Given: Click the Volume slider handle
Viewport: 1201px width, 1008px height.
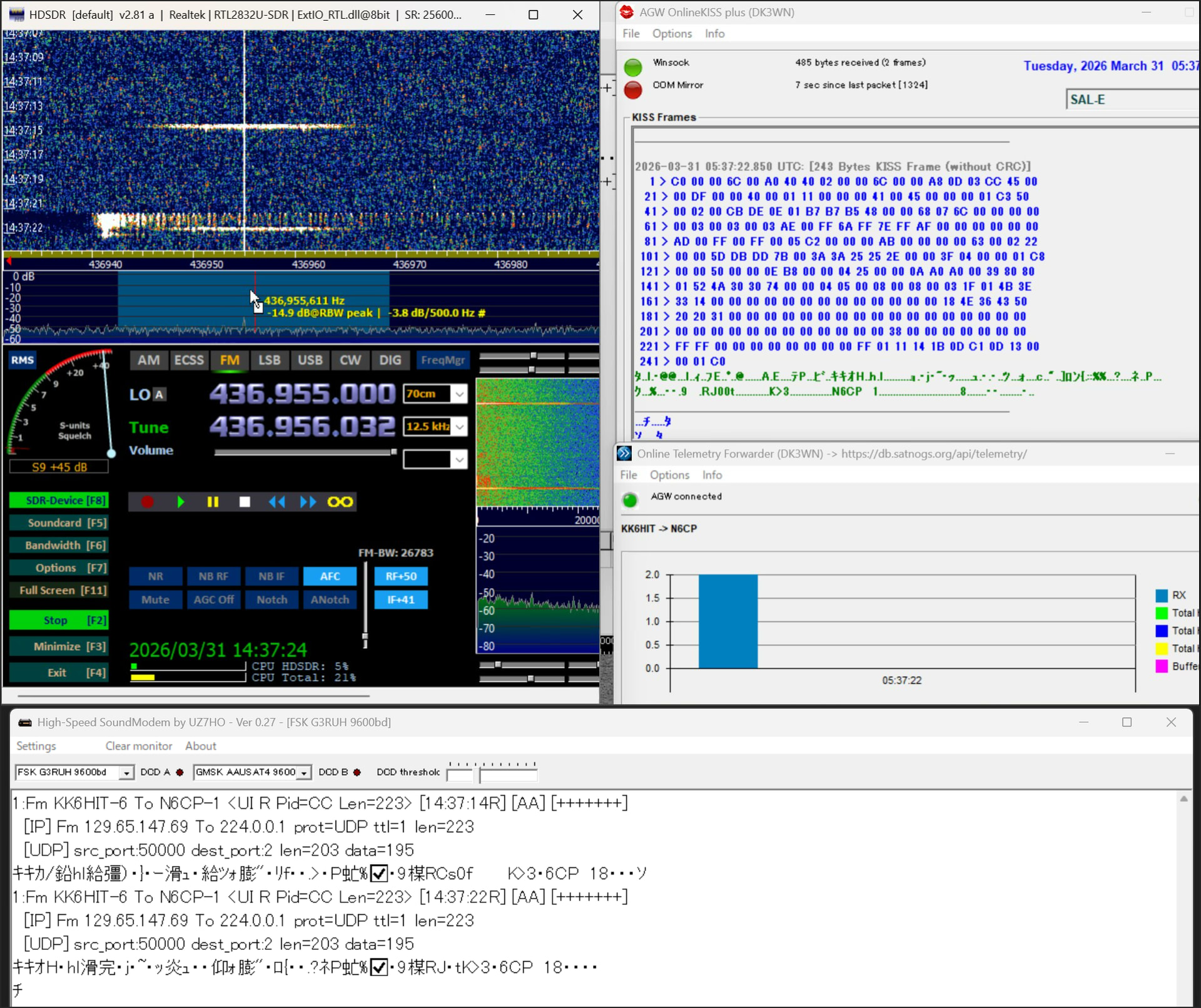Looking at the screenshot, I should point(393,452).
